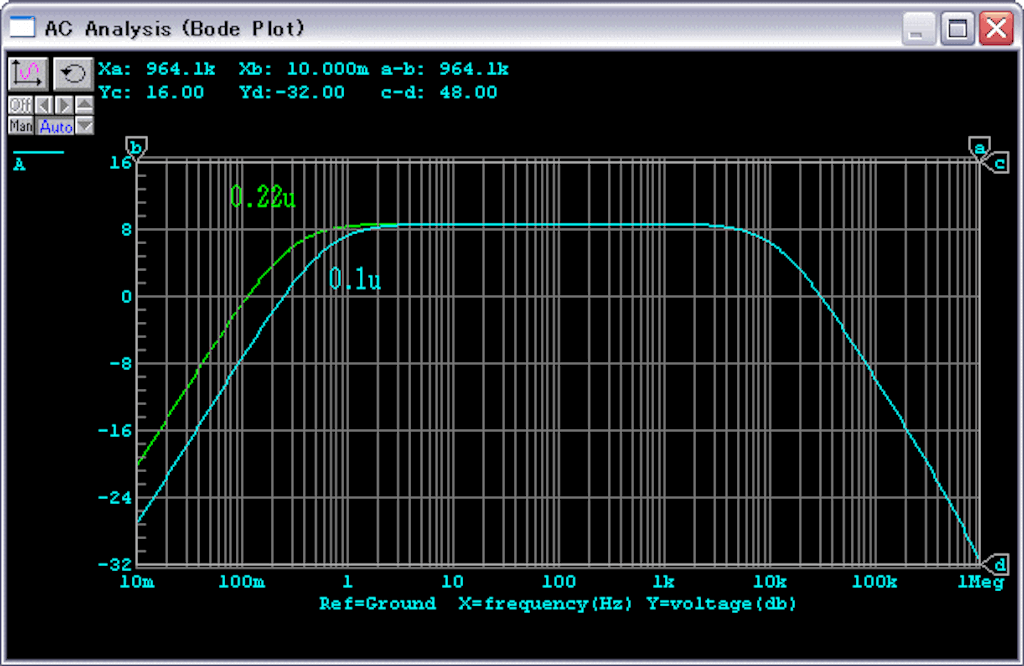Click the 100k frequency axis label
Image resolution: width=1024 pixels, height=666 pixels.
tap(874, 582)
